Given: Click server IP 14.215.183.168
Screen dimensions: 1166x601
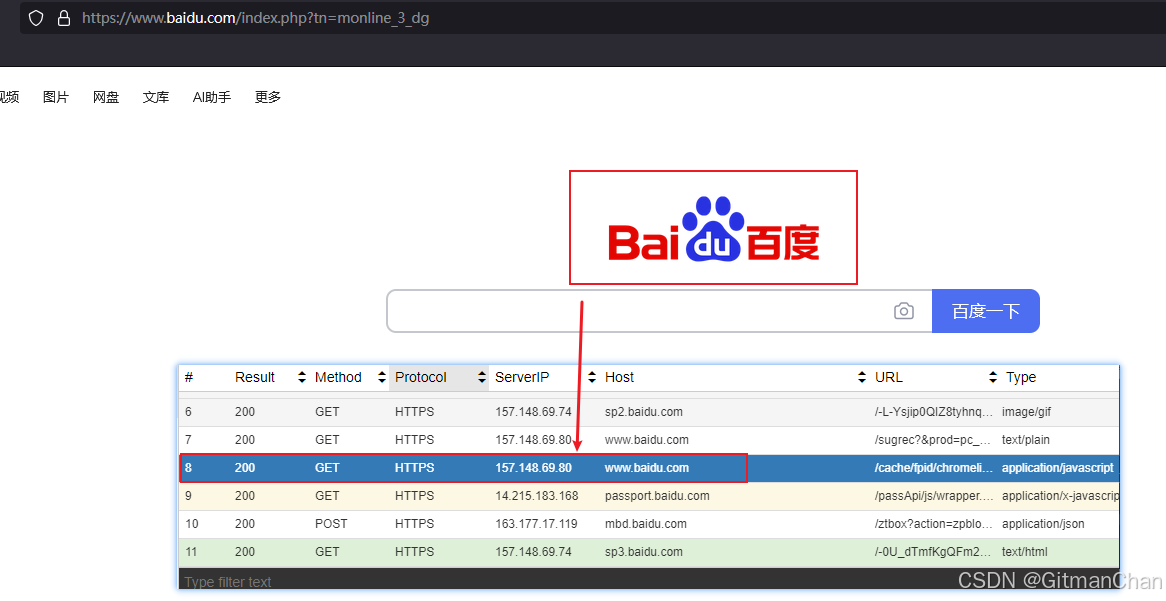Looking at the screenshot, I should click(537, 496).
